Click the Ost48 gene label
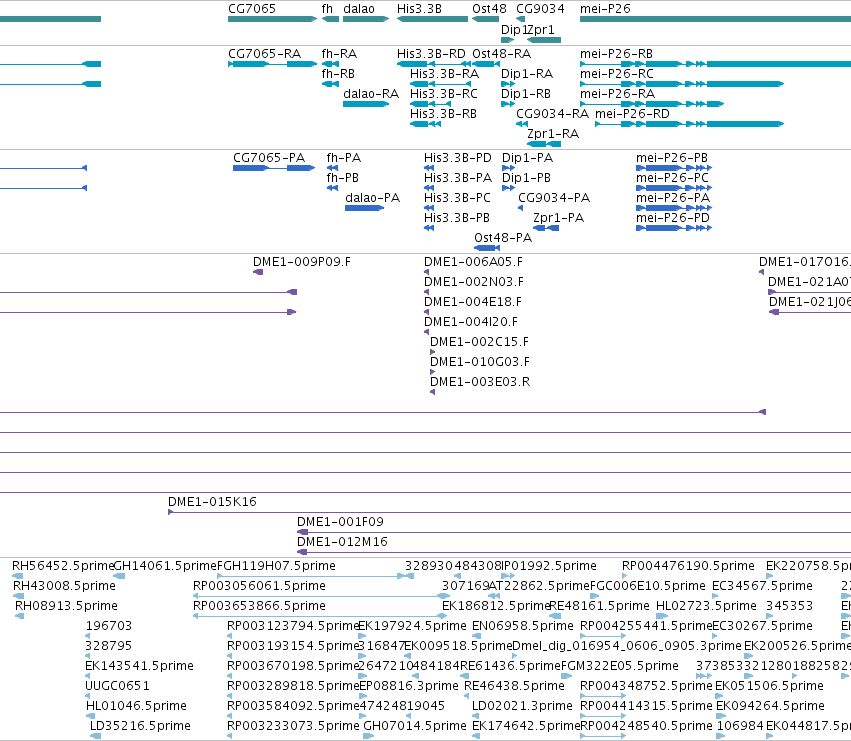 [x=489, y=9]
